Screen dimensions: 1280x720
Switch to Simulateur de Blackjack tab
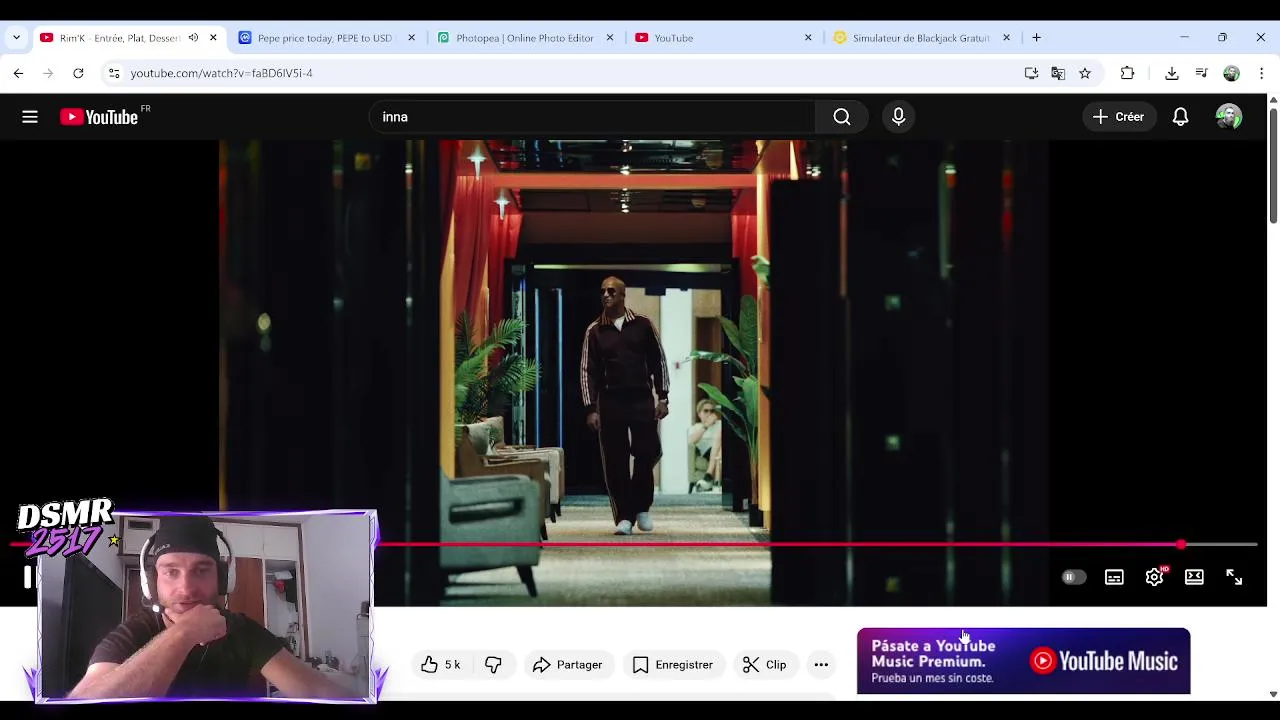pyautogui.click(x=920, y=38)
